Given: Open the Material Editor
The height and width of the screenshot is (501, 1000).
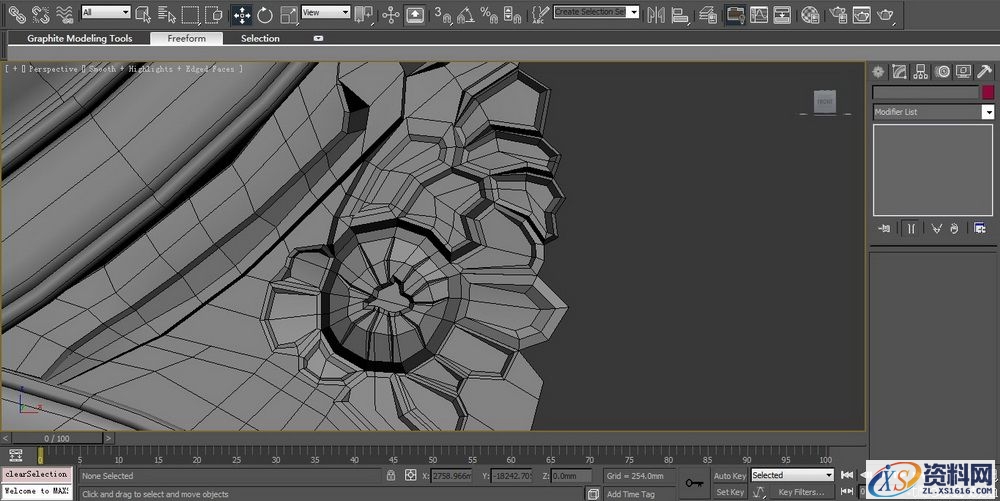Looking at the screenshot, I should [810, 14].
